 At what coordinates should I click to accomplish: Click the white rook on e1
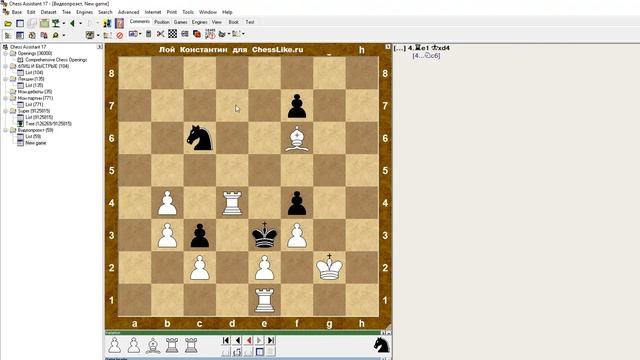[264, 300]
